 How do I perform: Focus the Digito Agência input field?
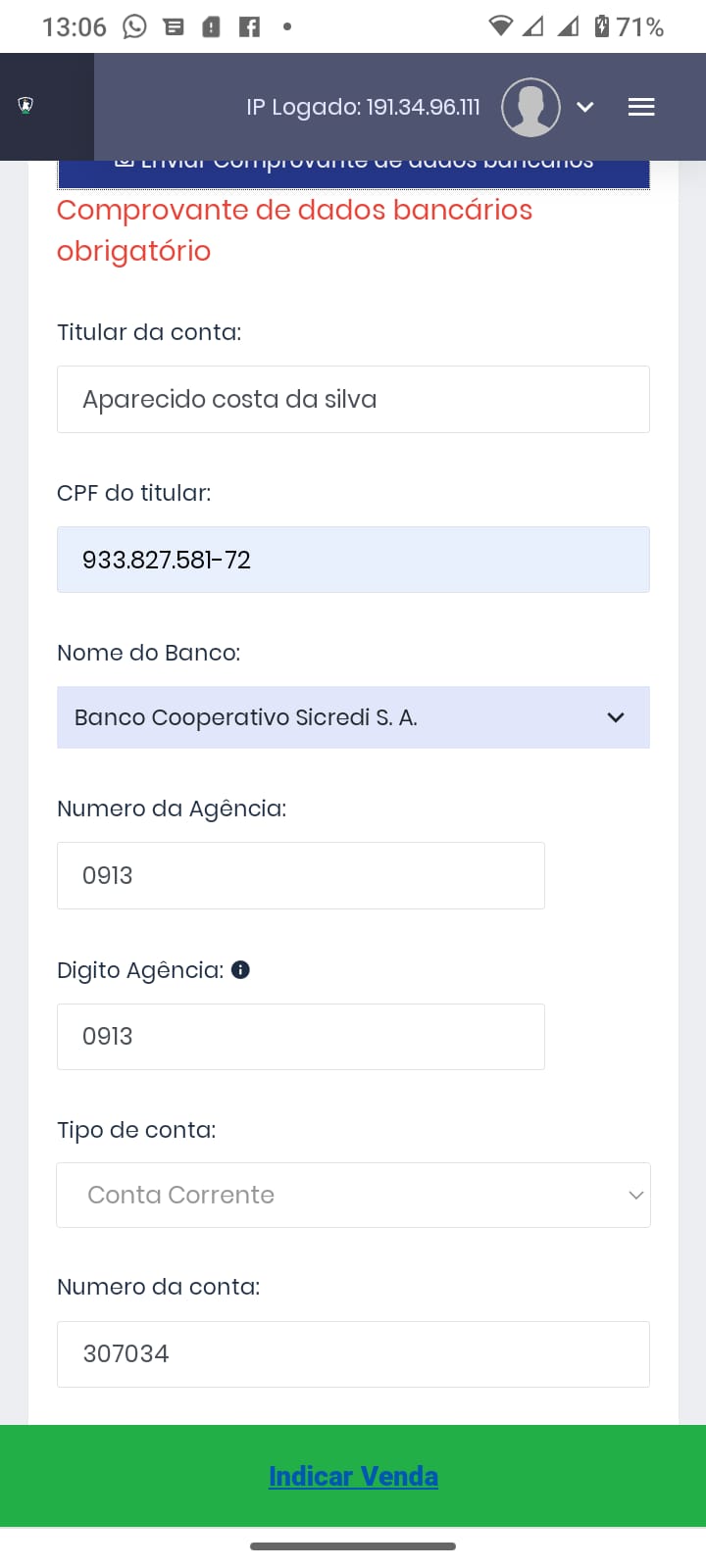tap(300, 1036)
